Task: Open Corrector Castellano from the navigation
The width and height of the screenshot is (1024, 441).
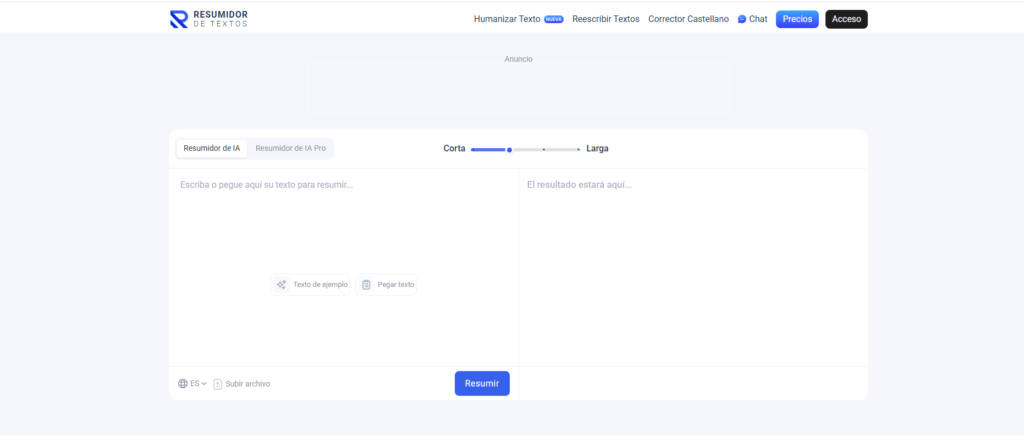Action: point(688,19)
